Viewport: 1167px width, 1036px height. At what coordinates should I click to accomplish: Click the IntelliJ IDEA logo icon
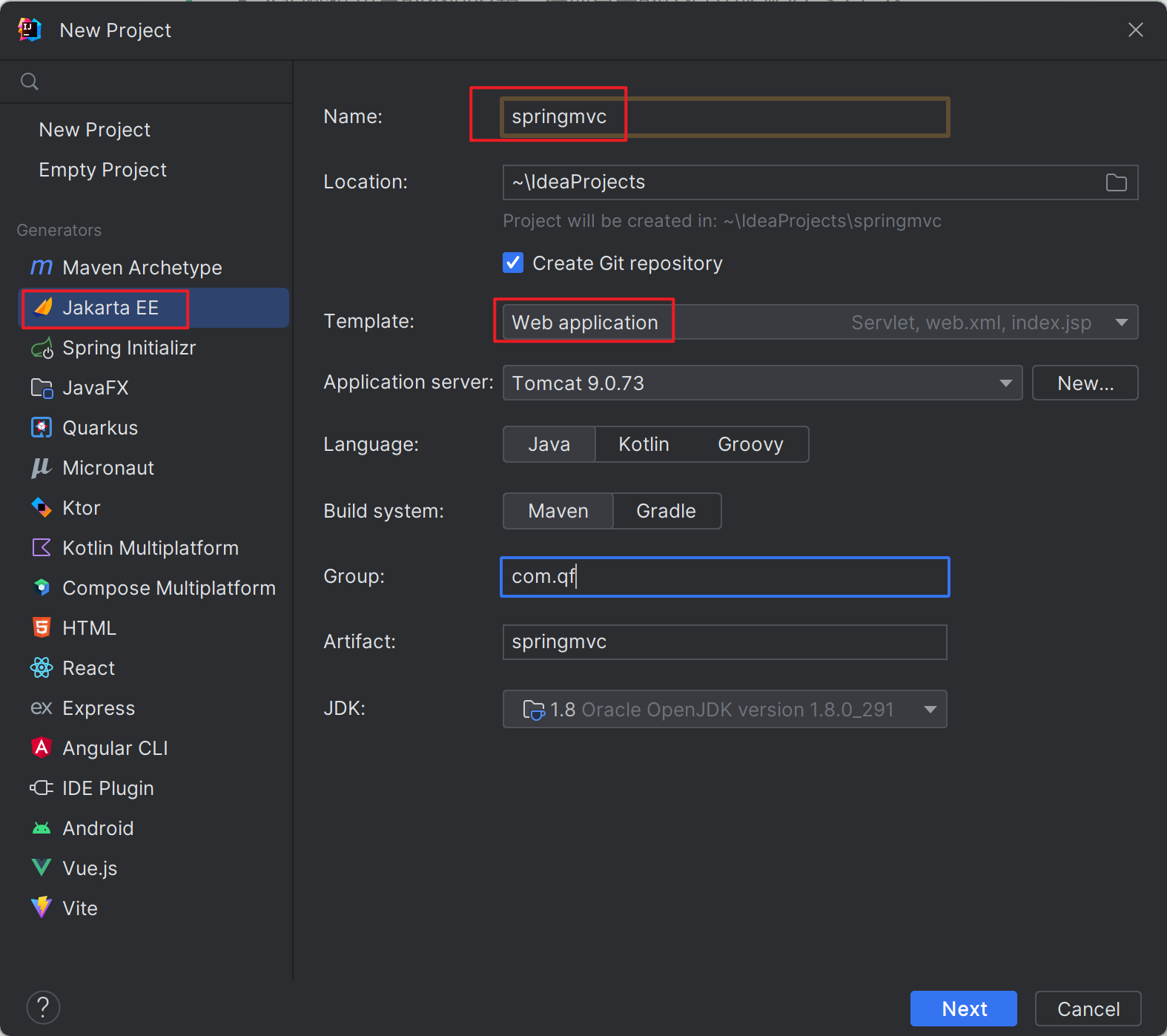[x=30, y=30]
